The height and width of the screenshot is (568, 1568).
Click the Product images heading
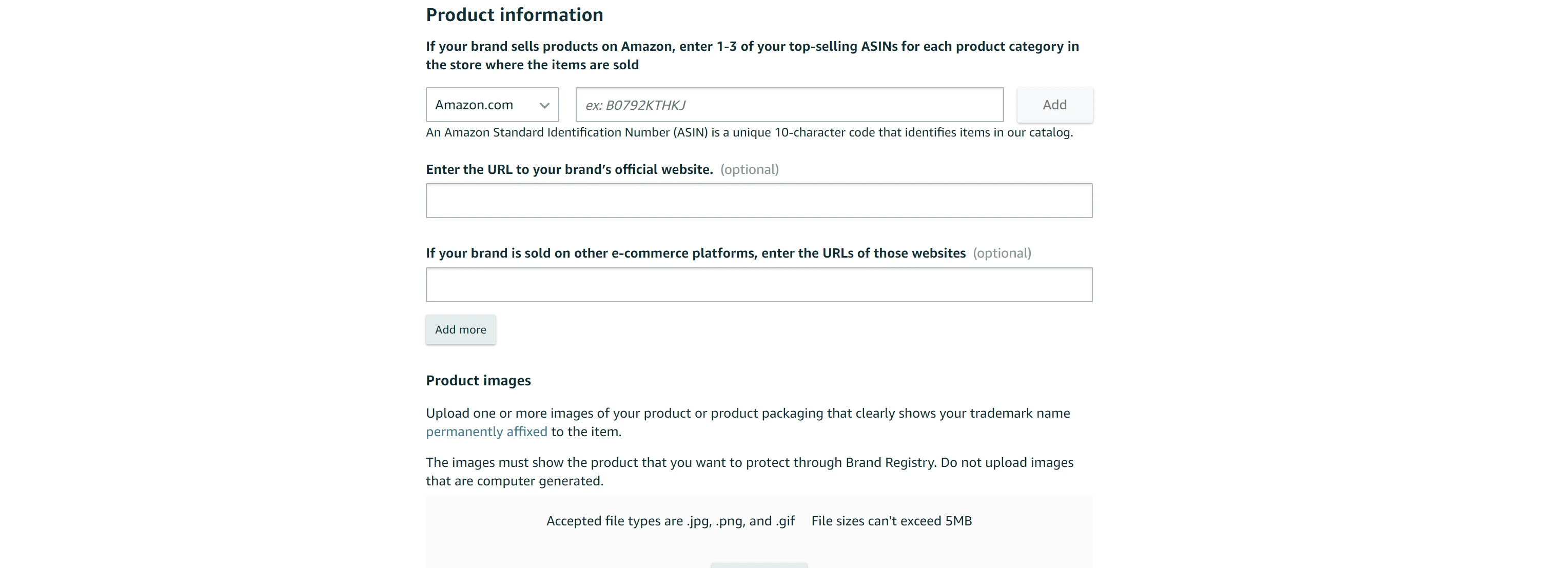(478, 381)
